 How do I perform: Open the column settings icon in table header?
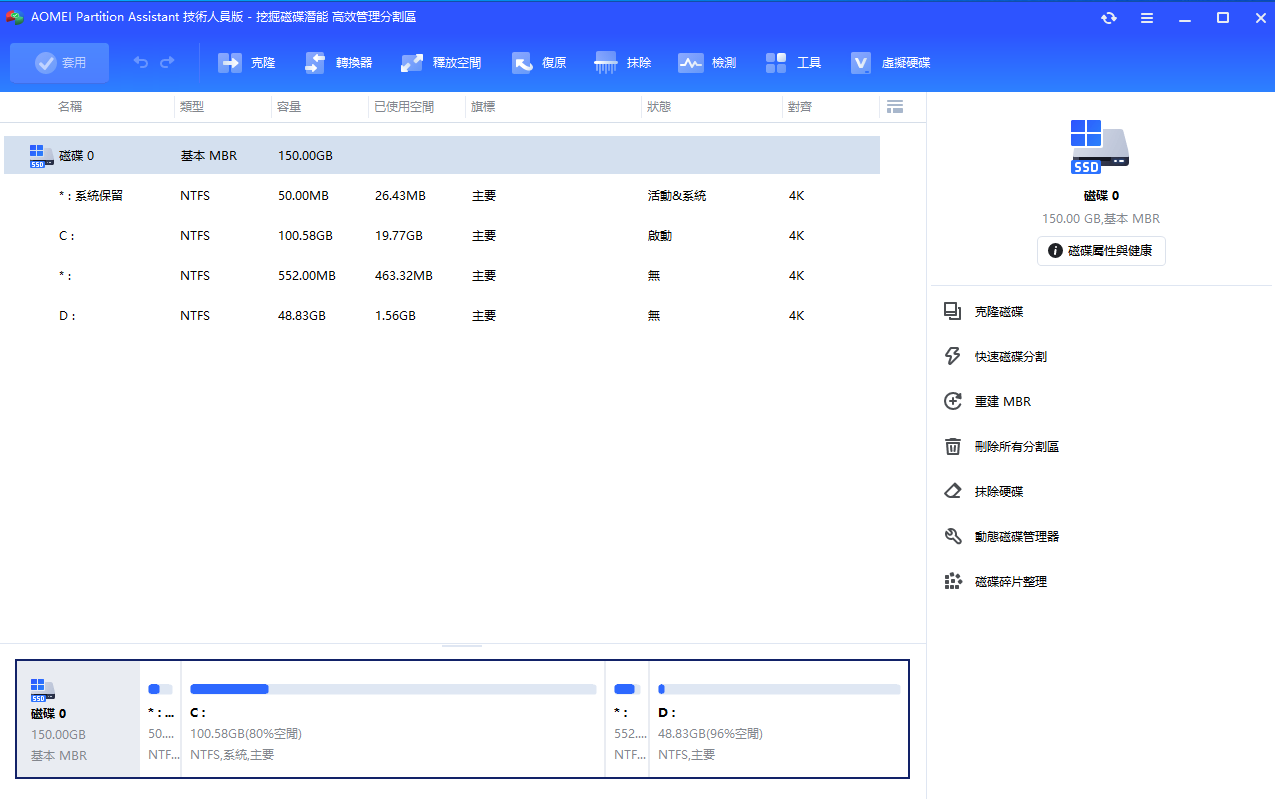[x=895, y=106]
